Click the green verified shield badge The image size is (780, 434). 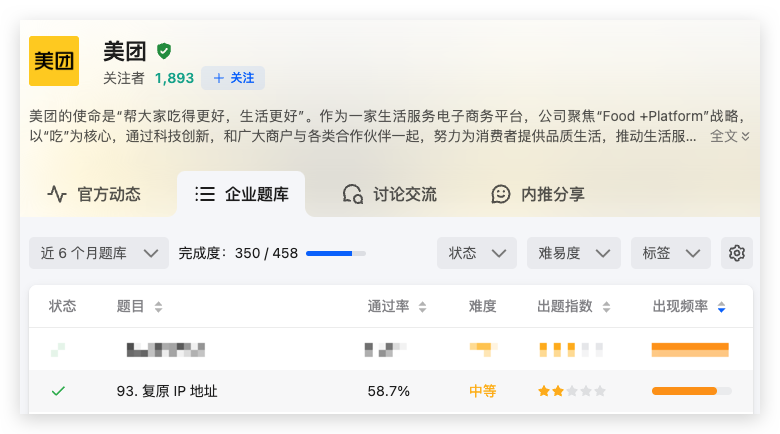coord(164,51)
